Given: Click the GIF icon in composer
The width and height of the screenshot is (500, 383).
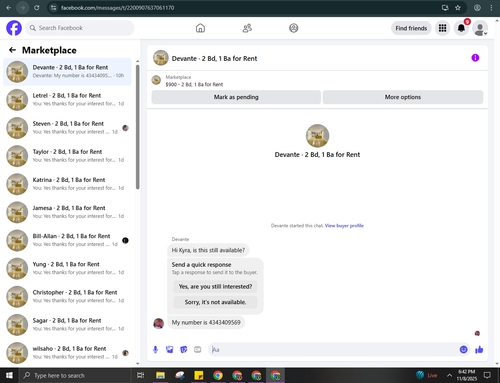Looking at the screenshot, I should pos(198,349).
